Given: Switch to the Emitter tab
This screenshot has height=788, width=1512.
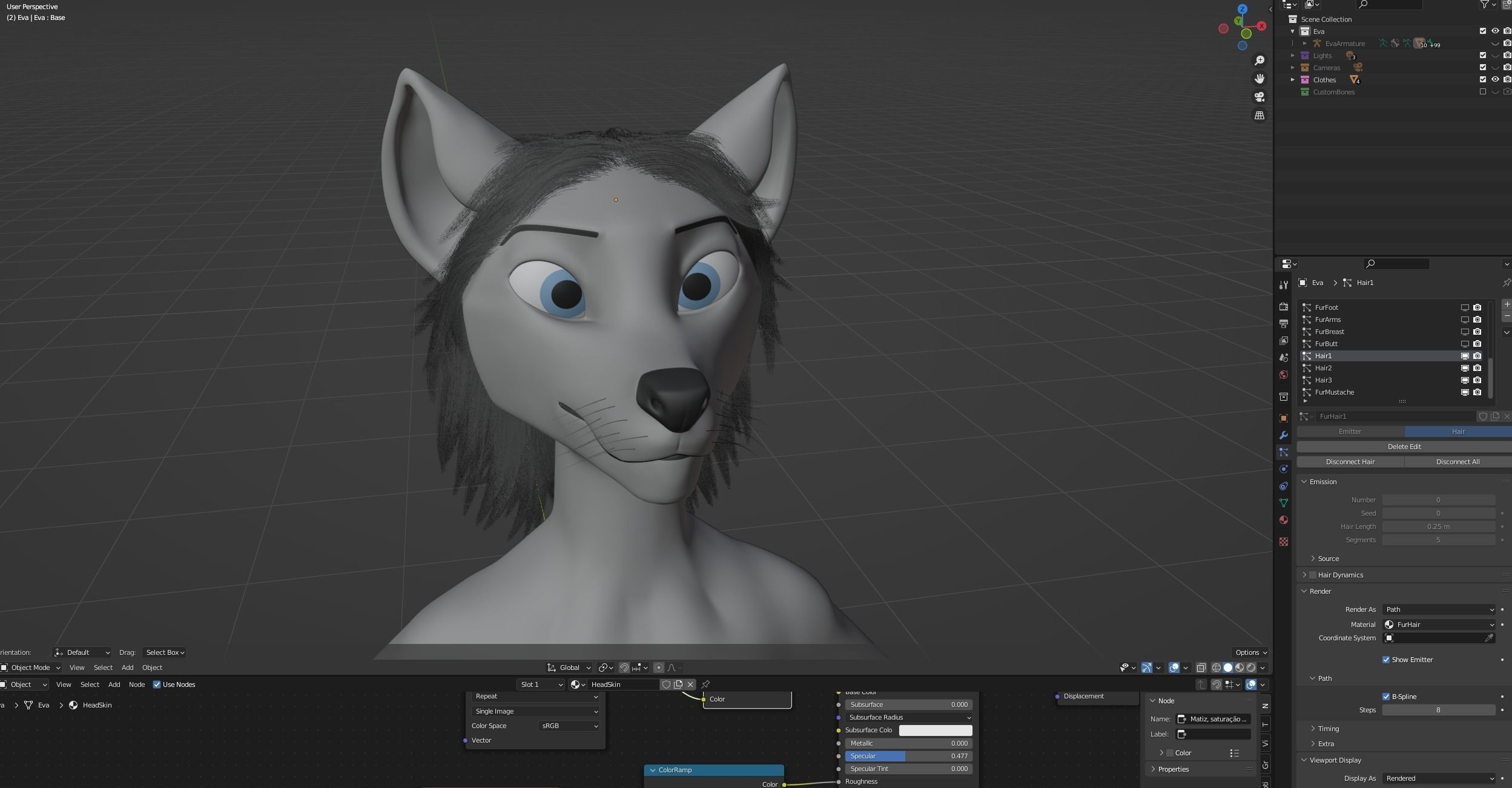Looking at the screenshot, I should 1350,432.
